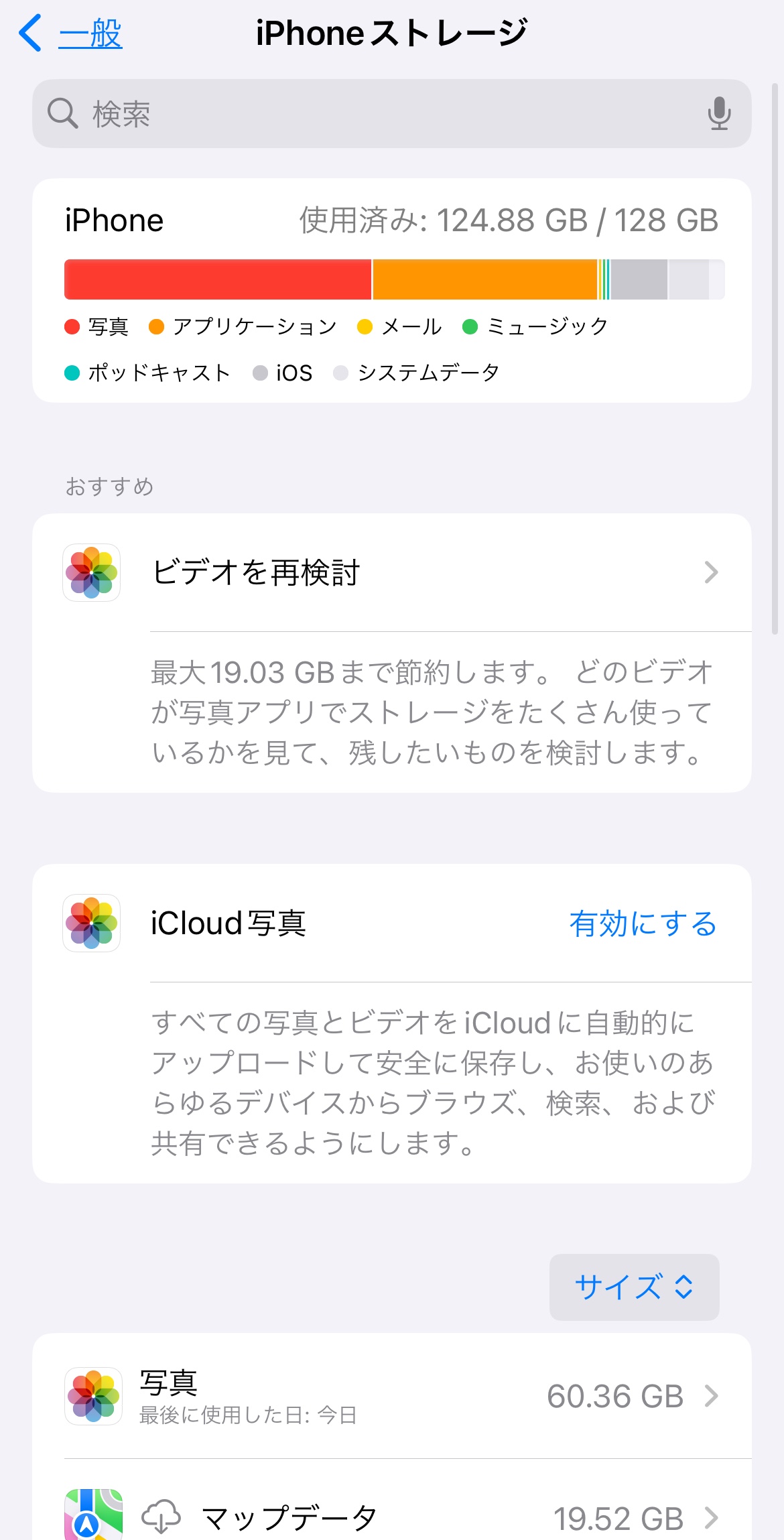Screen dimensions: 784x1540
Task: Tap the ビデオを再検討 recommendation title
Action: 256,572
